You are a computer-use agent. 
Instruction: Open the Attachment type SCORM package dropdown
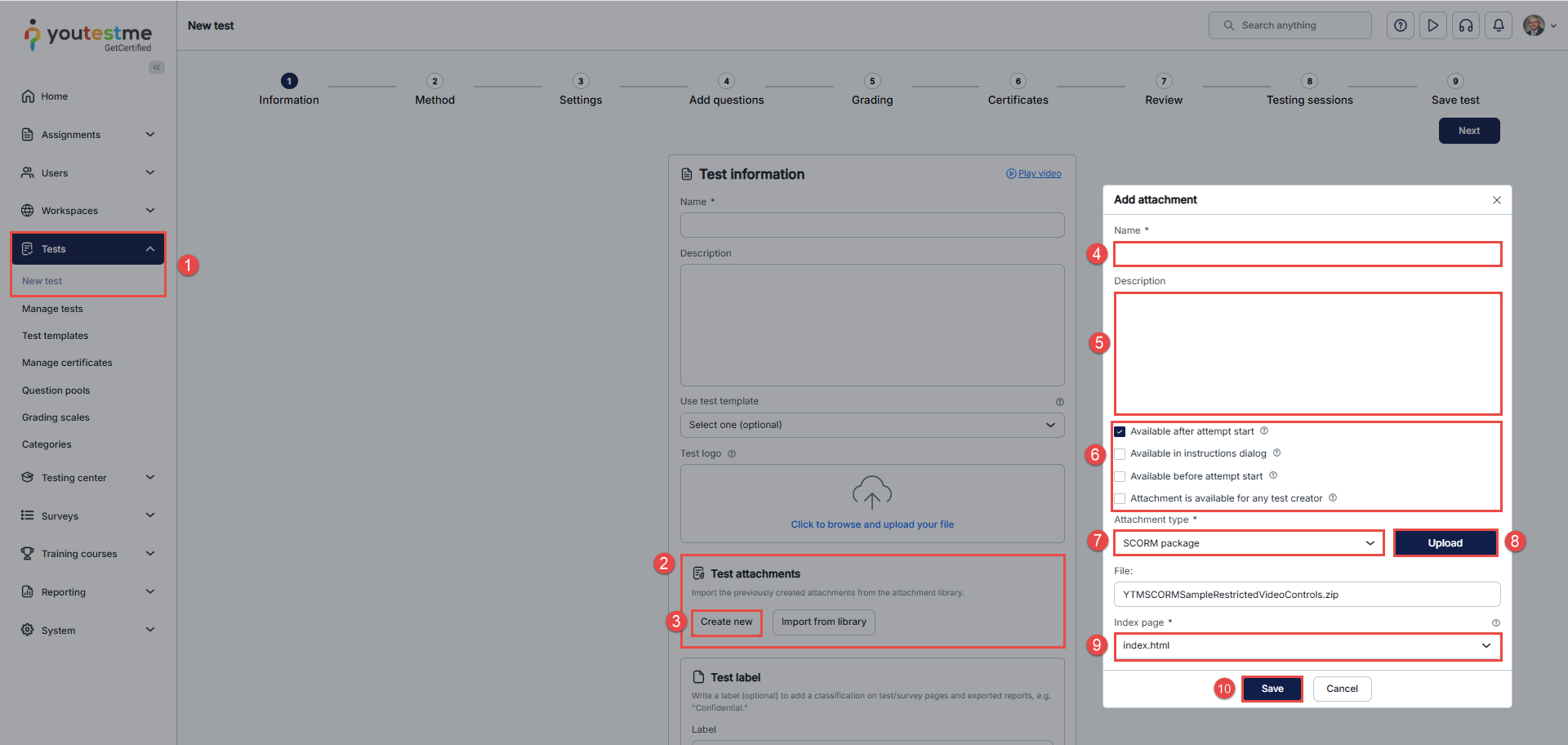[x=1248, y=543]
